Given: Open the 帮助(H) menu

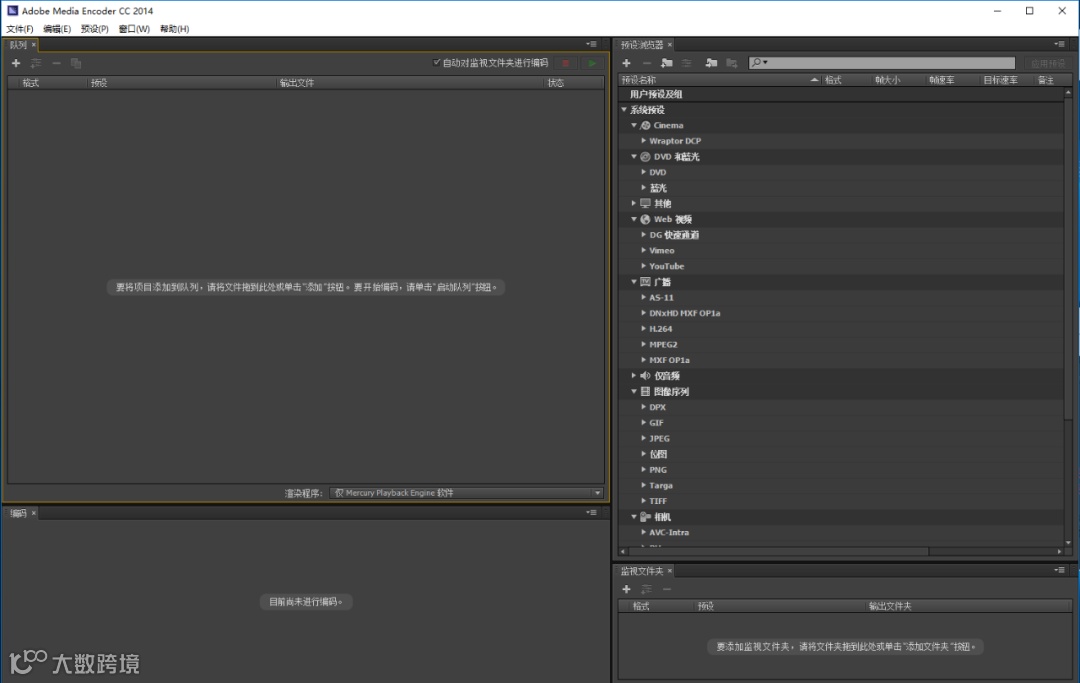Looking at the screenshot, I should 174,29.
